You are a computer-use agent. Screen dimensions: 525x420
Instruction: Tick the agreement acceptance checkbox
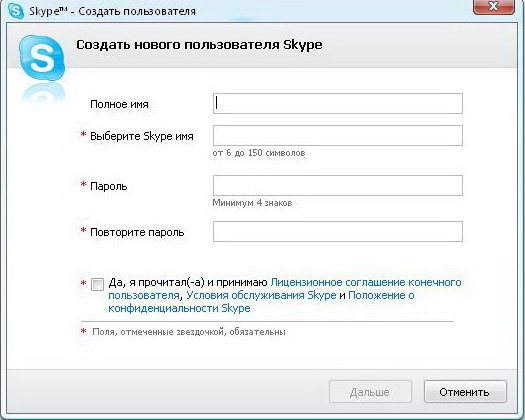click(x=97, y=284)
